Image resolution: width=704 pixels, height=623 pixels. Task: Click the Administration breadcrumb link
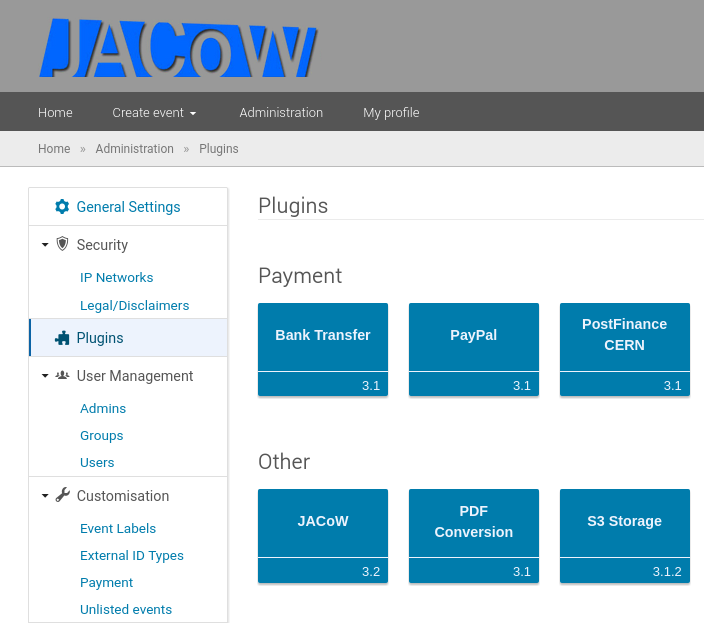pyautogui.click(x=134, y=149)
